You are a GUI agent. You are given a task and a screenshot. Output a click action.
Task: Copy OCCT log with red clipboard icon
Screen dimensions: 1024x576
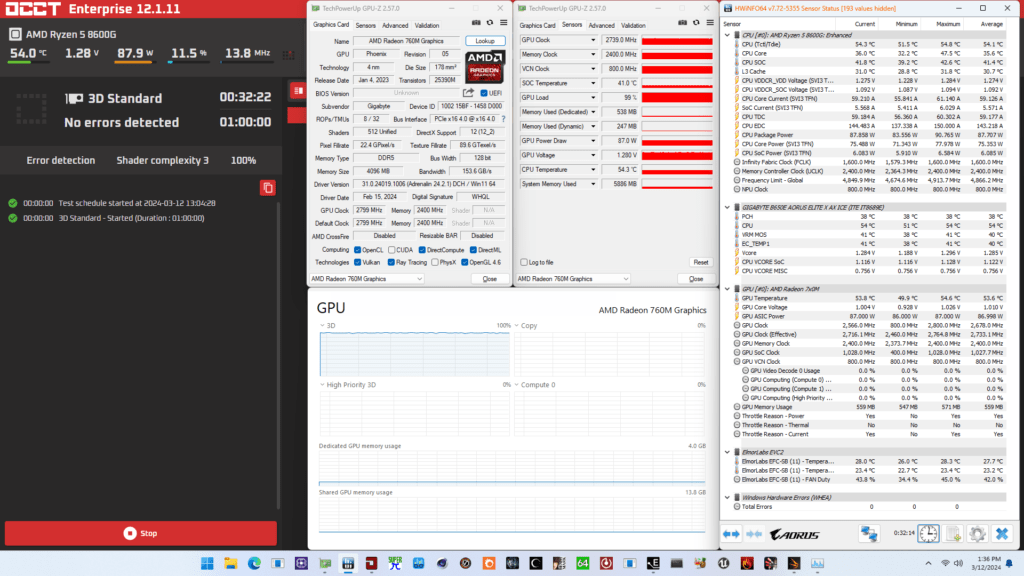coord(268,188)
